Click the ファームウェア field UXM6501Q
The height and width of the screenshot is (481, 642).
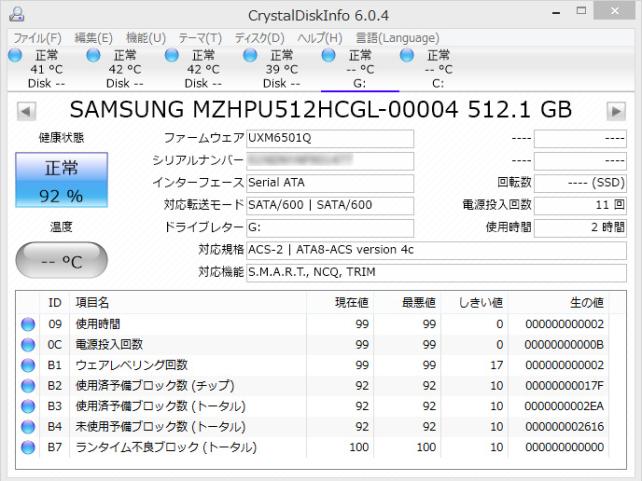pyautogui.click(x=329, y=138)
